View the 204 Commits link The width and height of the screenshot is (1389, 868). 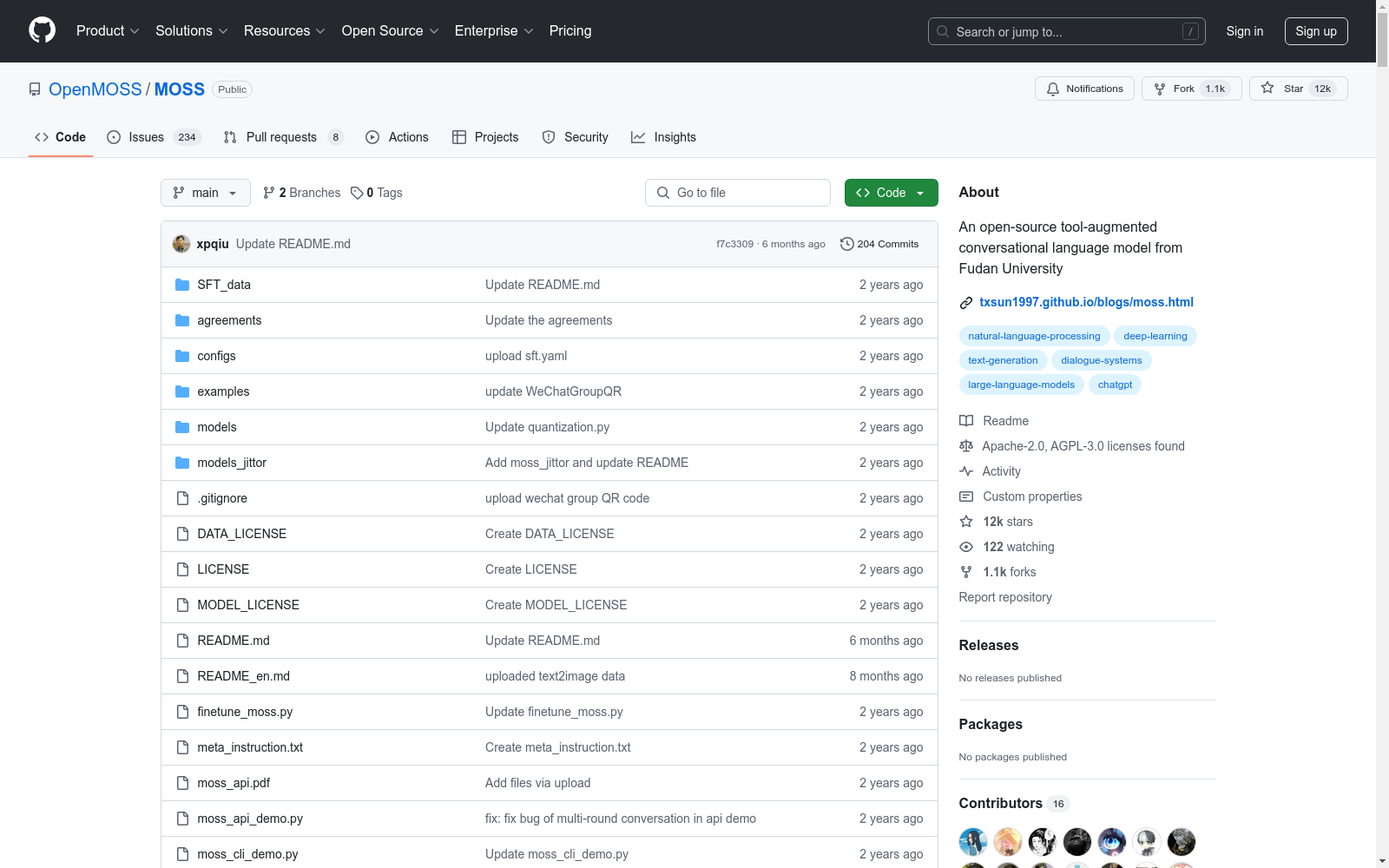click(x=879, y=244)
